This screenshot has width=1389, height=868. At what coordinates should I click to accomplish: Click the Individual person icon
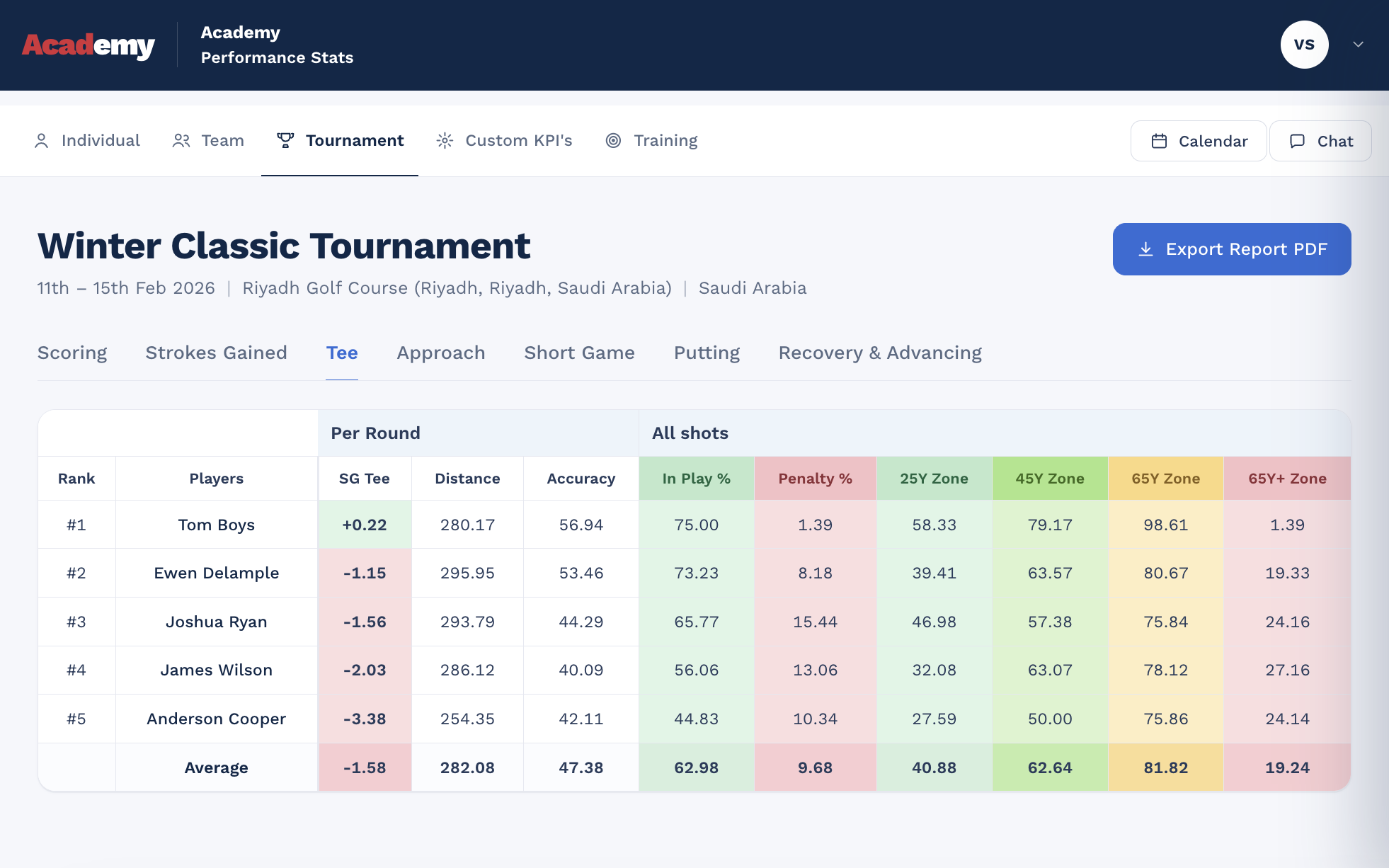point(42,141)
